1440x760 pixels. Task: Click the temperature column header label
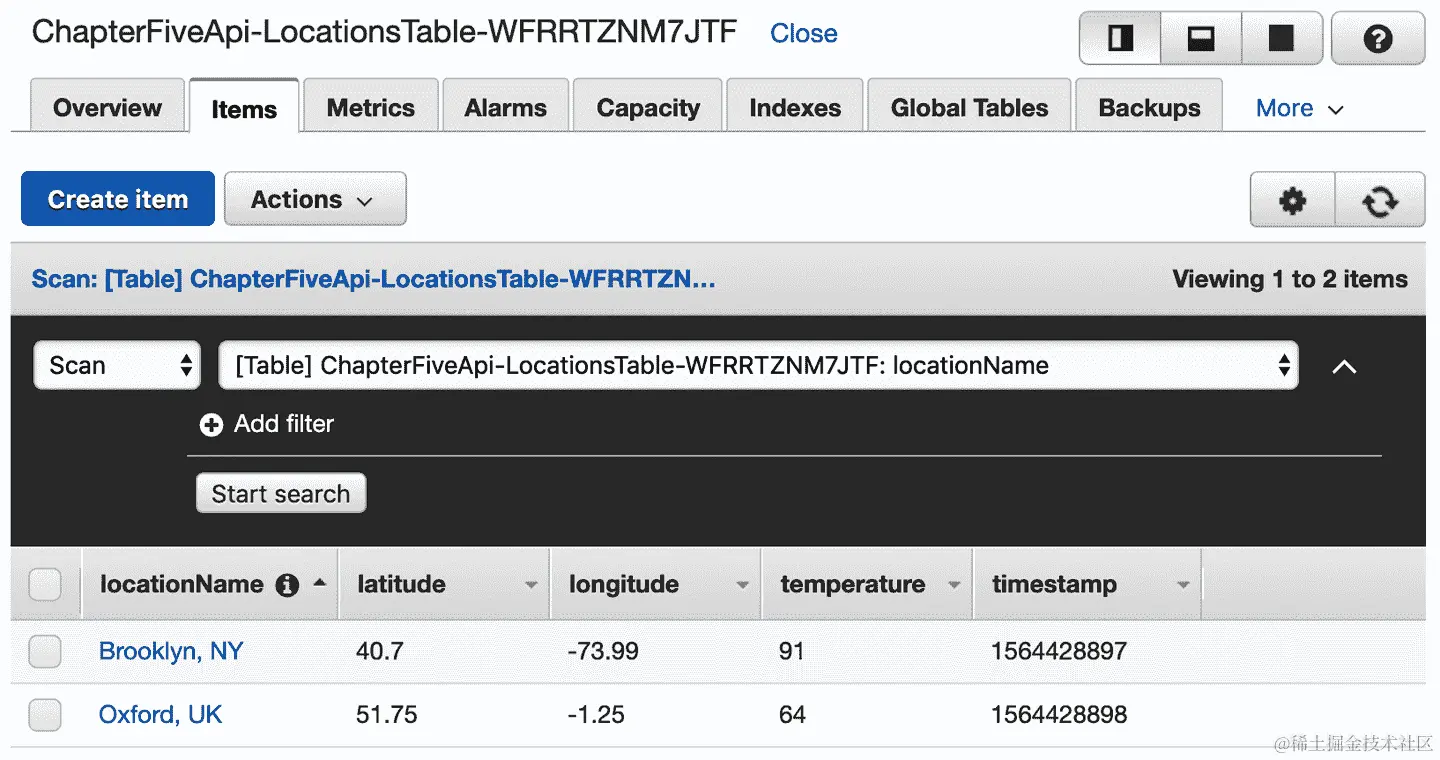[853, 585]
